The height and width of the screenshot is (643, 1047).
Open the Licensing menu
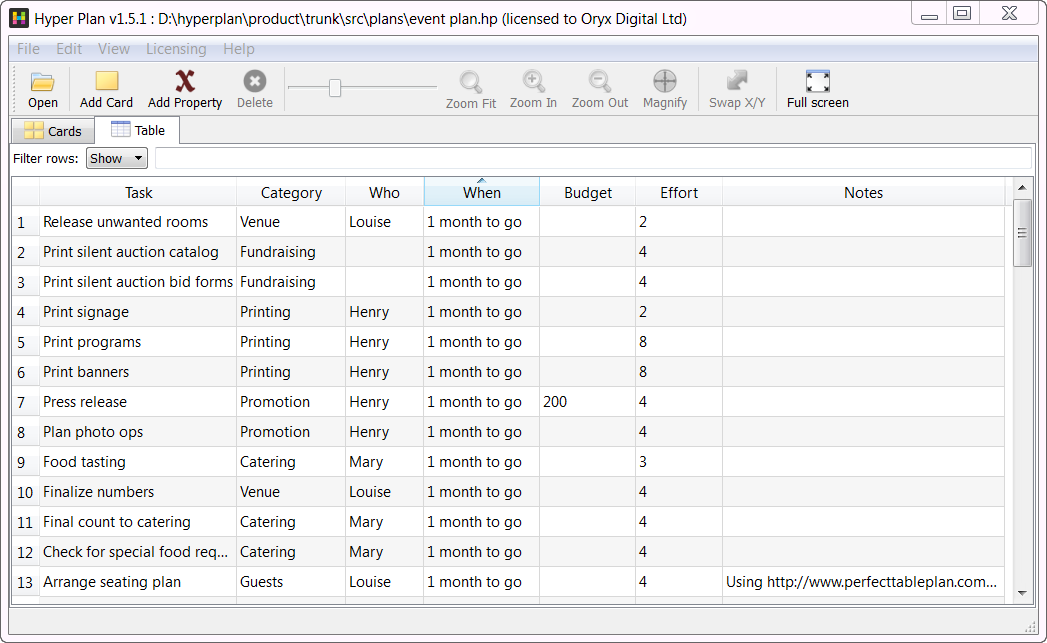(176, 49)
